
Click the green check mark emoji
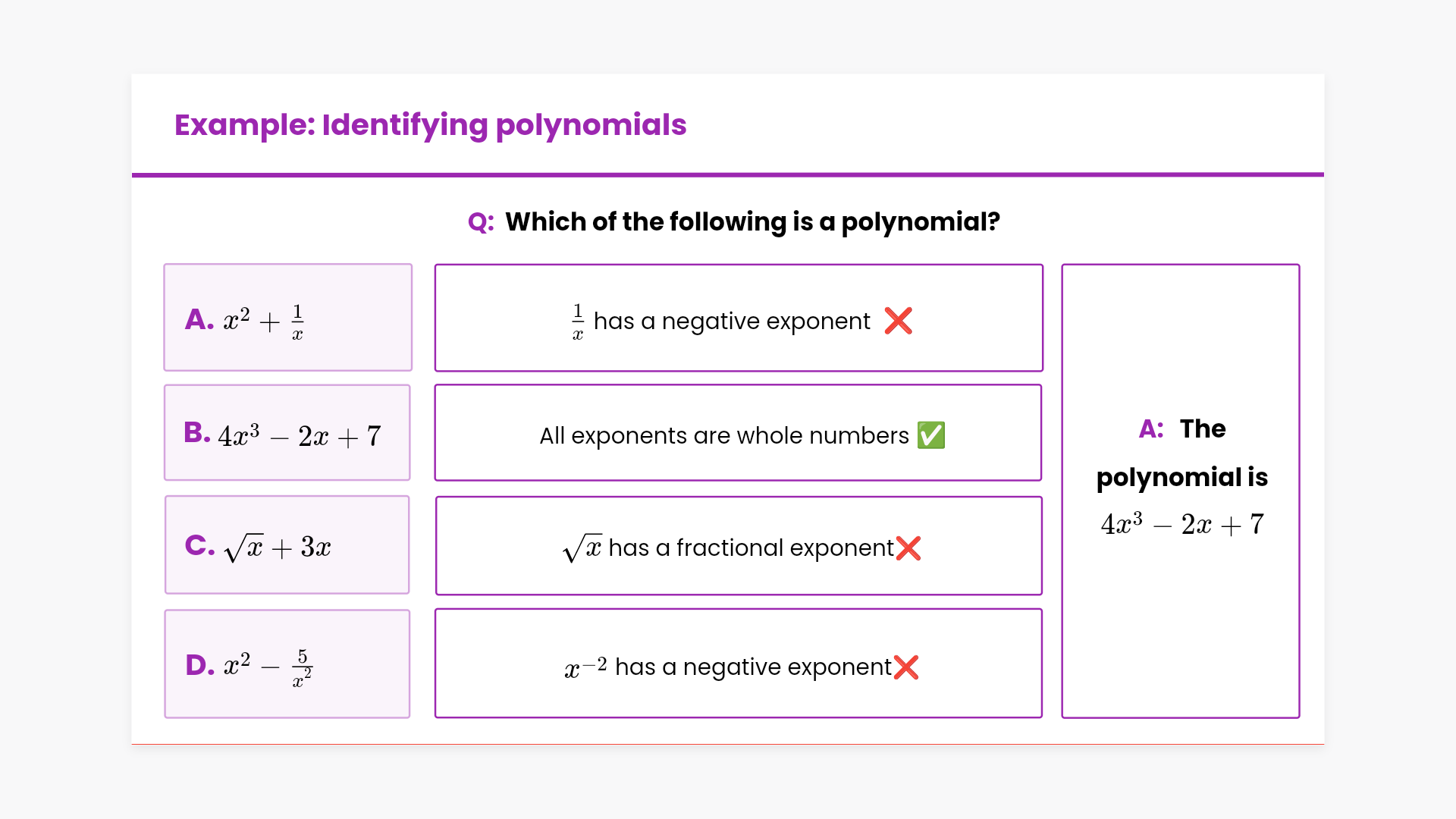tap(931, 435)
